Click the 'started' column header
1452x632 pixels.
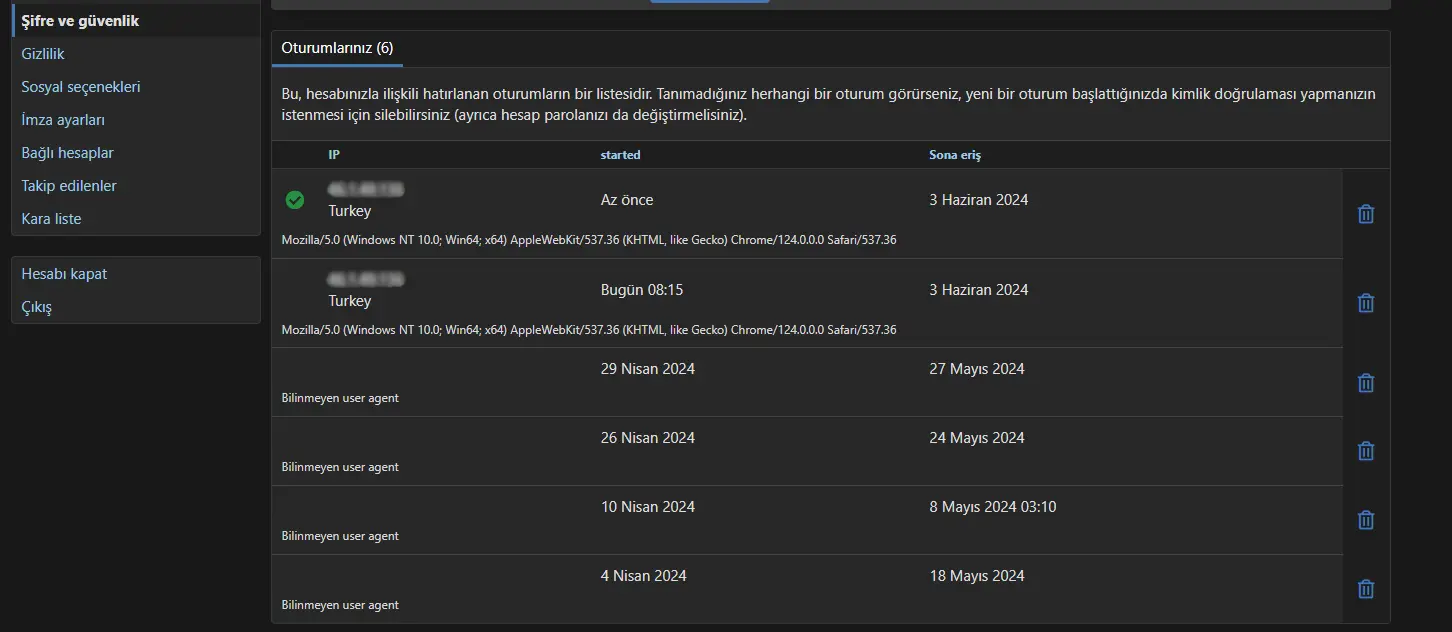tap(620, 155)
